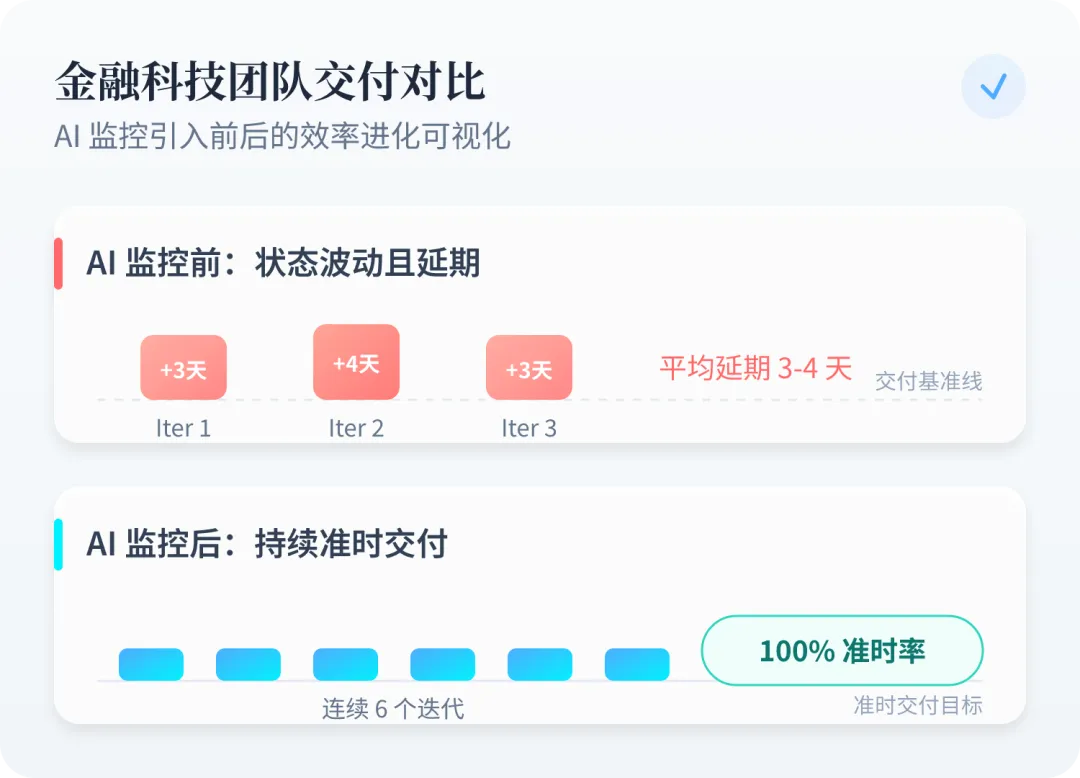Click the blue checkmark icon in the header
1080x778 pixels.
pyautogui.click(x=993, y=87)
